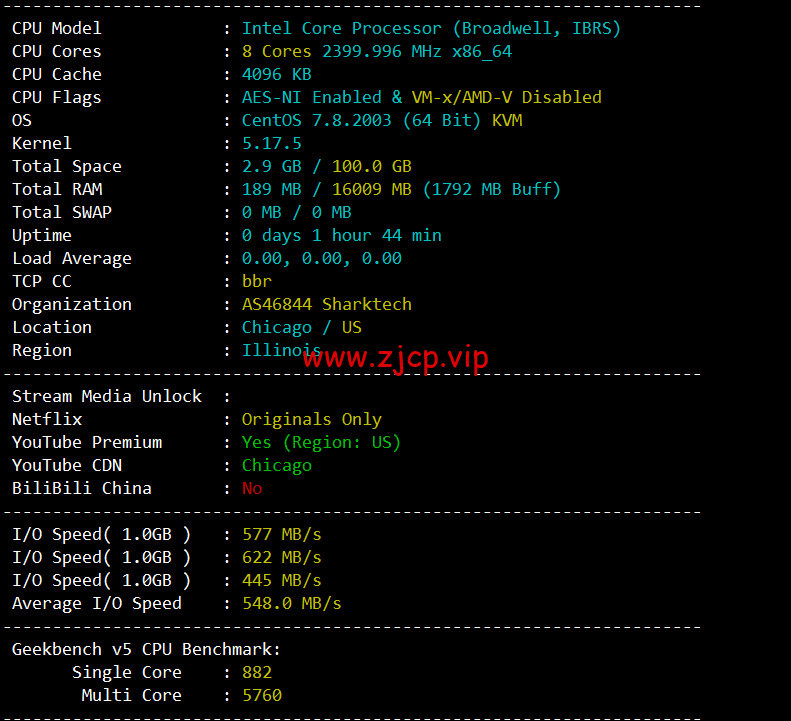
Task: Click the AS46844 Sharktech organization text
Action: pyautogui.click(x=327, y=304)
